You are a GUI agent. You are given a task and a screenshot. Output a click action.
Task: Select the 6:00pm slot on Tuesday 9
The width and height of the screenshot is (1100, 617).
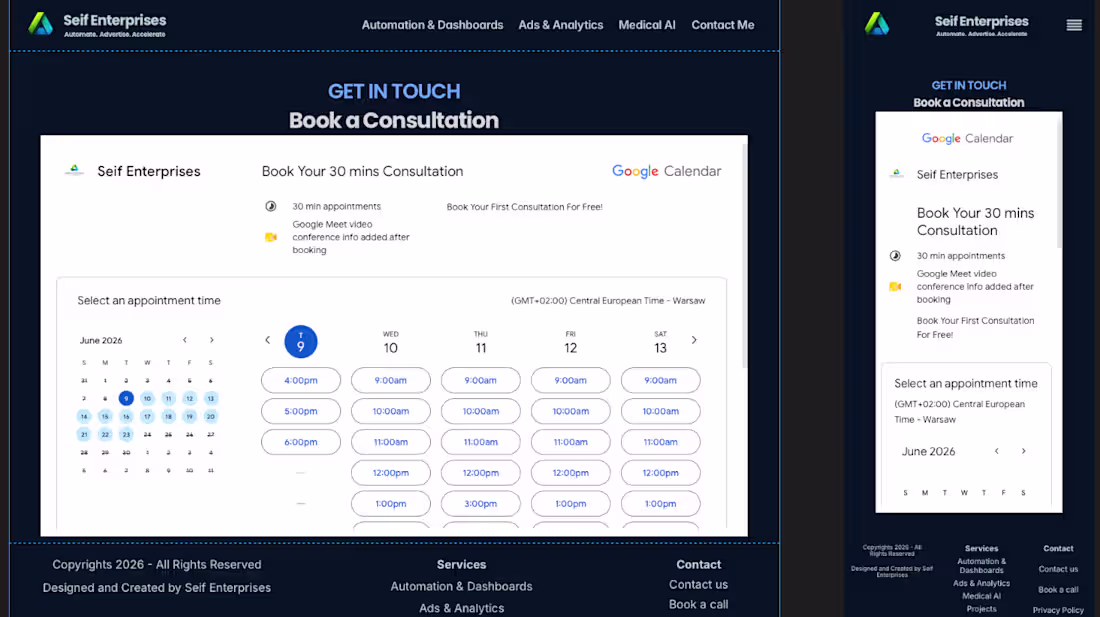(x=301, y=442)
